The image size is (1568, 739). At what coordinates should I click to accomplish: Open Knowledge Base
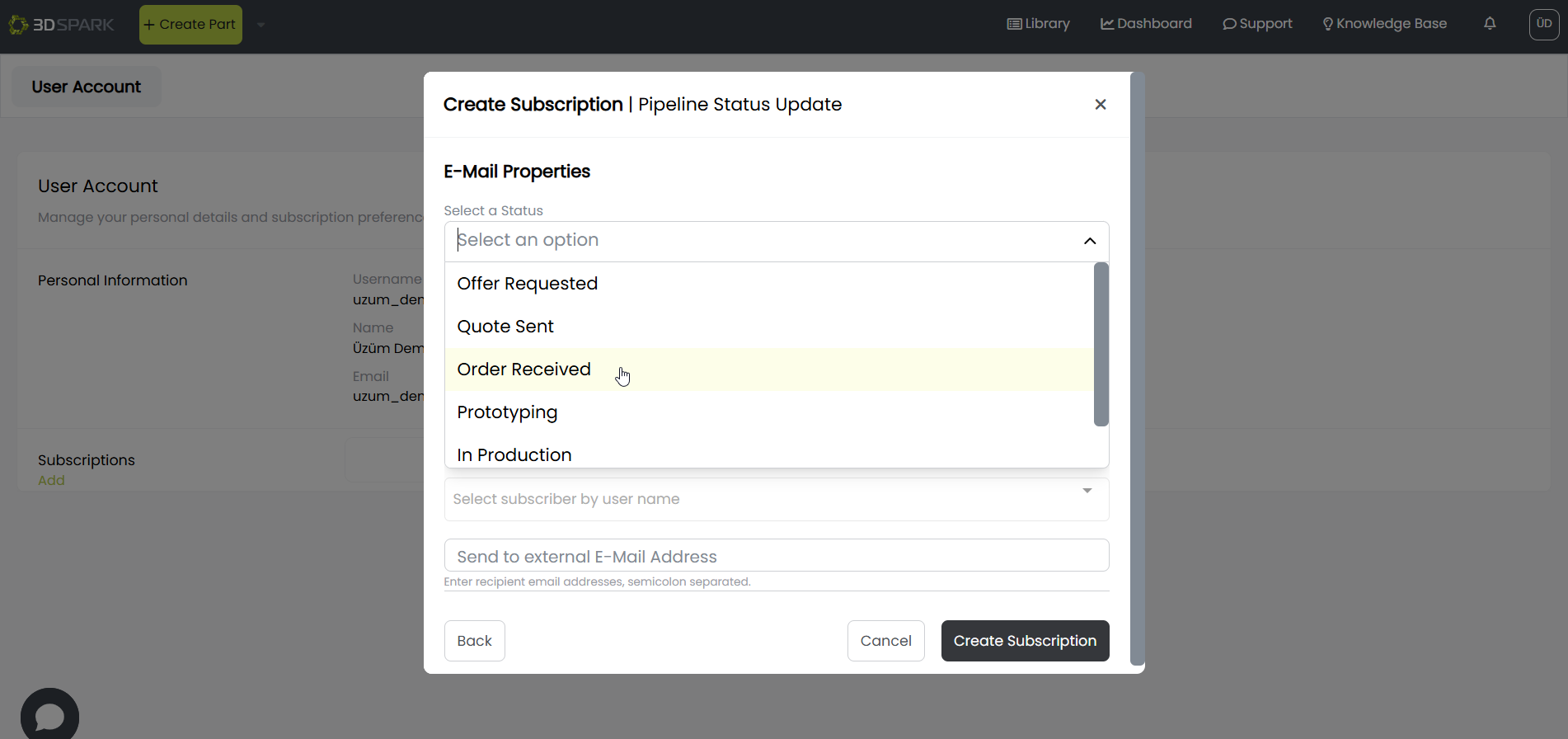coord(1384,24)
